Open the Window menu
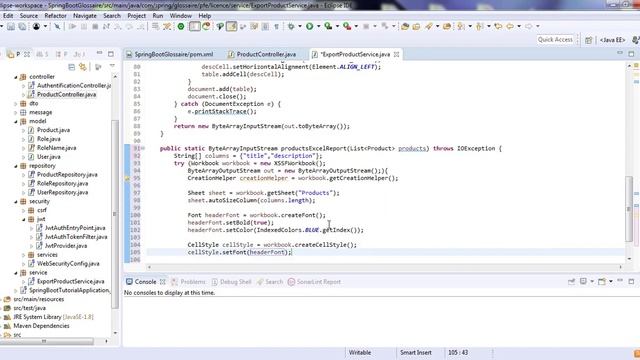 (180, 16)
